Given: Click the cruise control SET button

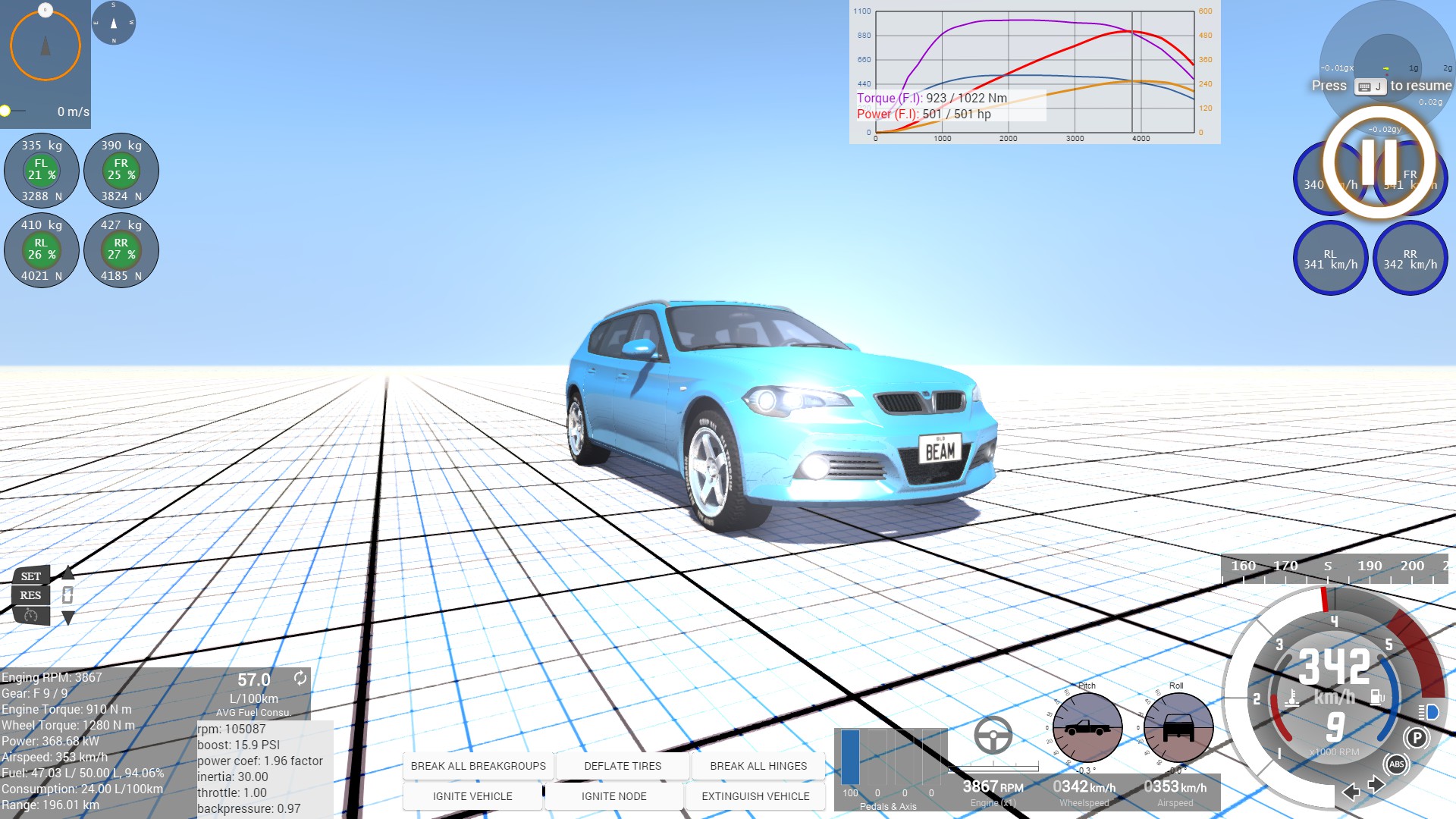Looking at the screenshot, I should (x=31, y=576).
